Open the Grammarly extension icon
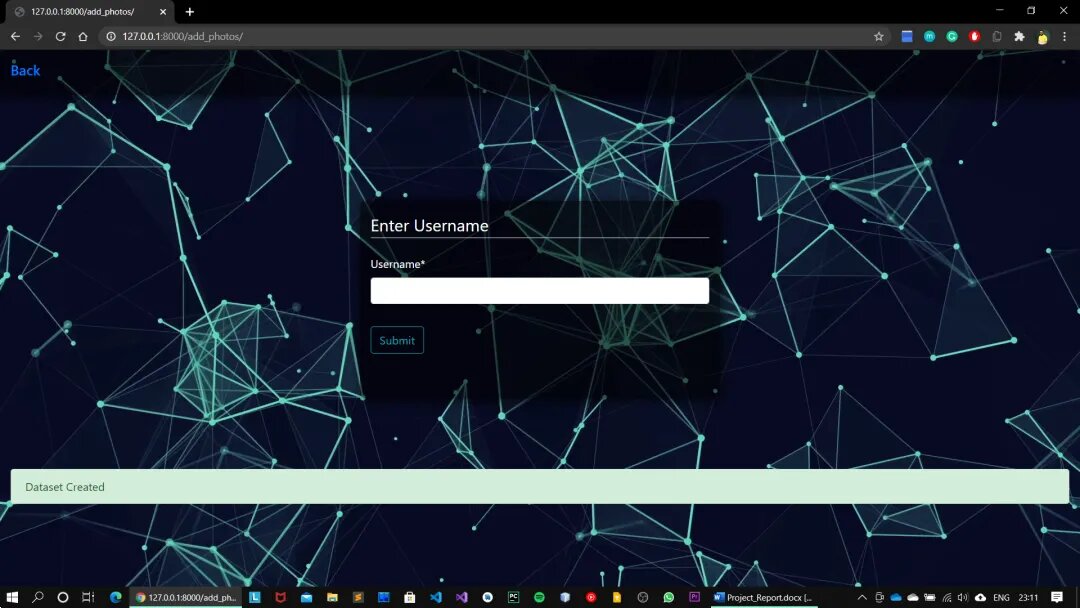Screen dimensions: 1080x608 pyautogui.click(x=952, y=36)
